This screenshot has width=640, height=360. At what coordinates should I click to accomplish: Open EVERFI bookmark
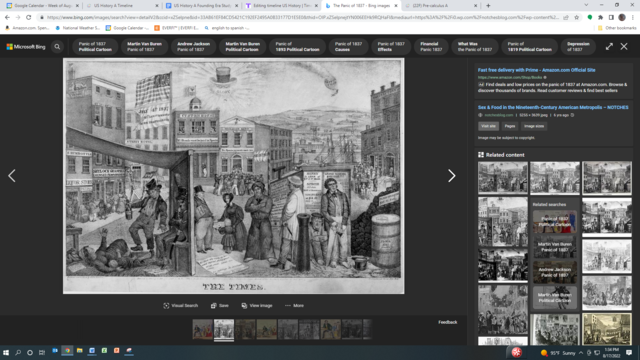176,28
